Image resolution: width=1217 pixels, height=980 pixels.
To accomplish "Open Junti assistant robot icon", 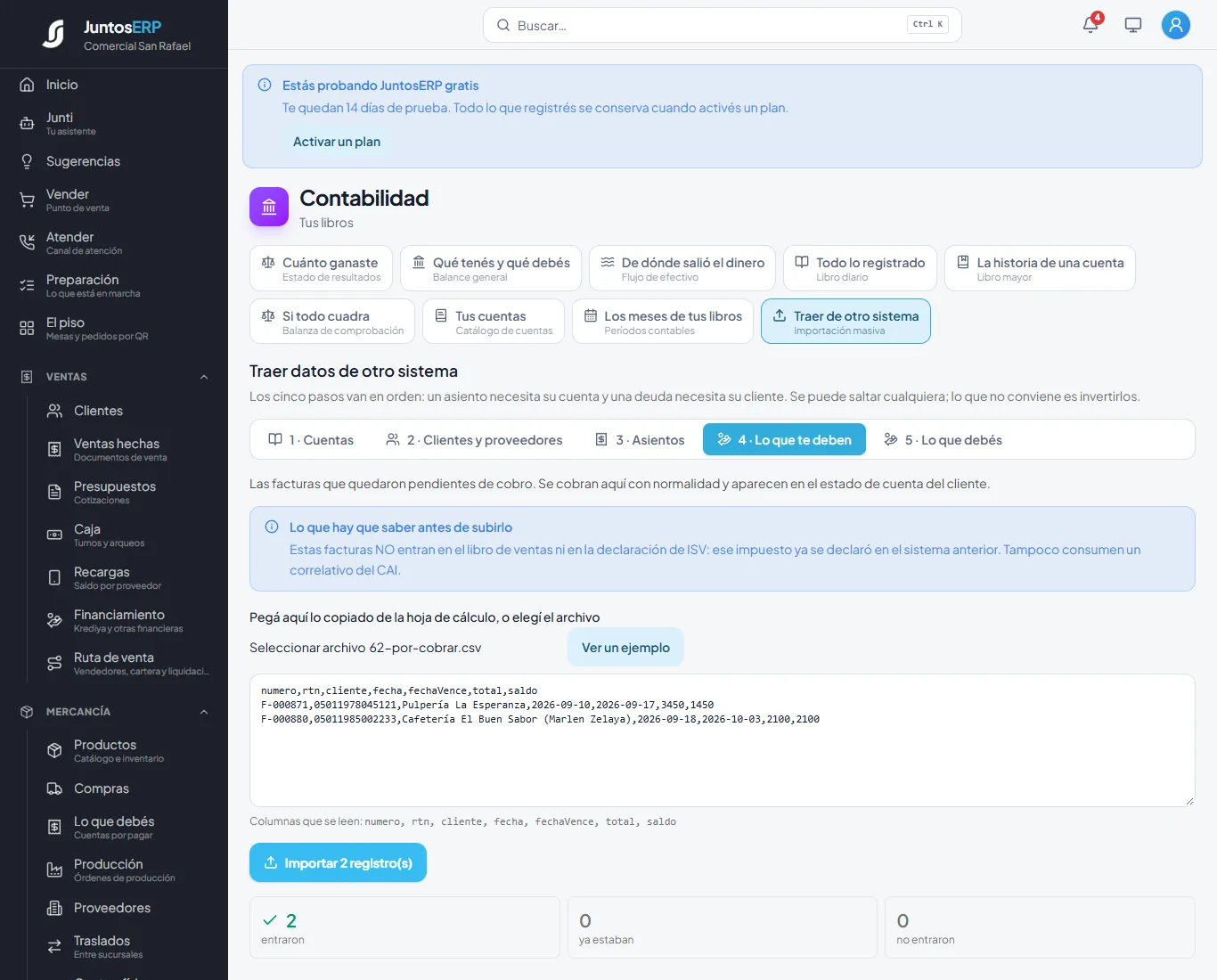I will tap(27, 124).
